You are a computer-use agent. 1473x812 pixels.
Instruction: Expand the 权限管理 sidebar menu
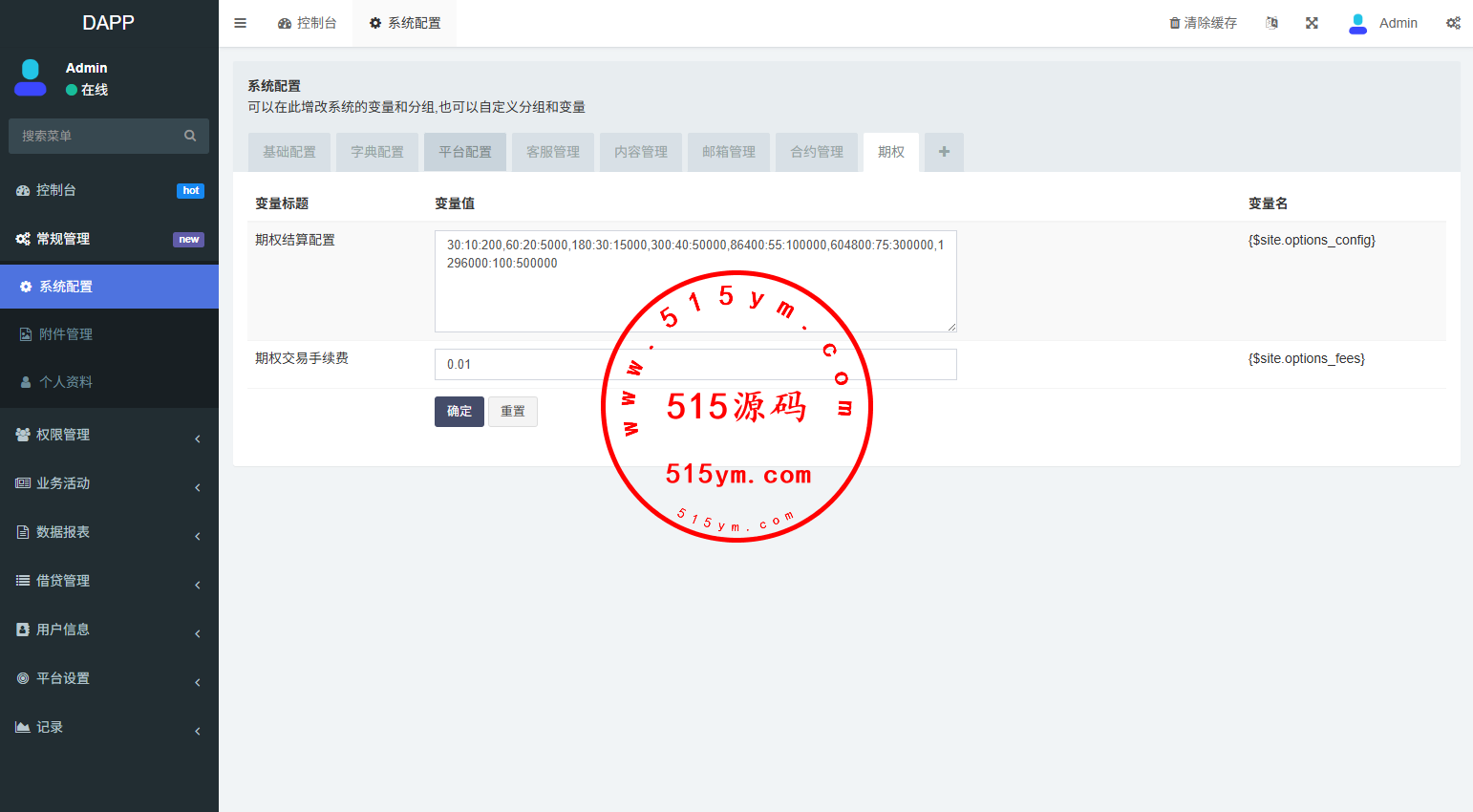coord(109,435)
